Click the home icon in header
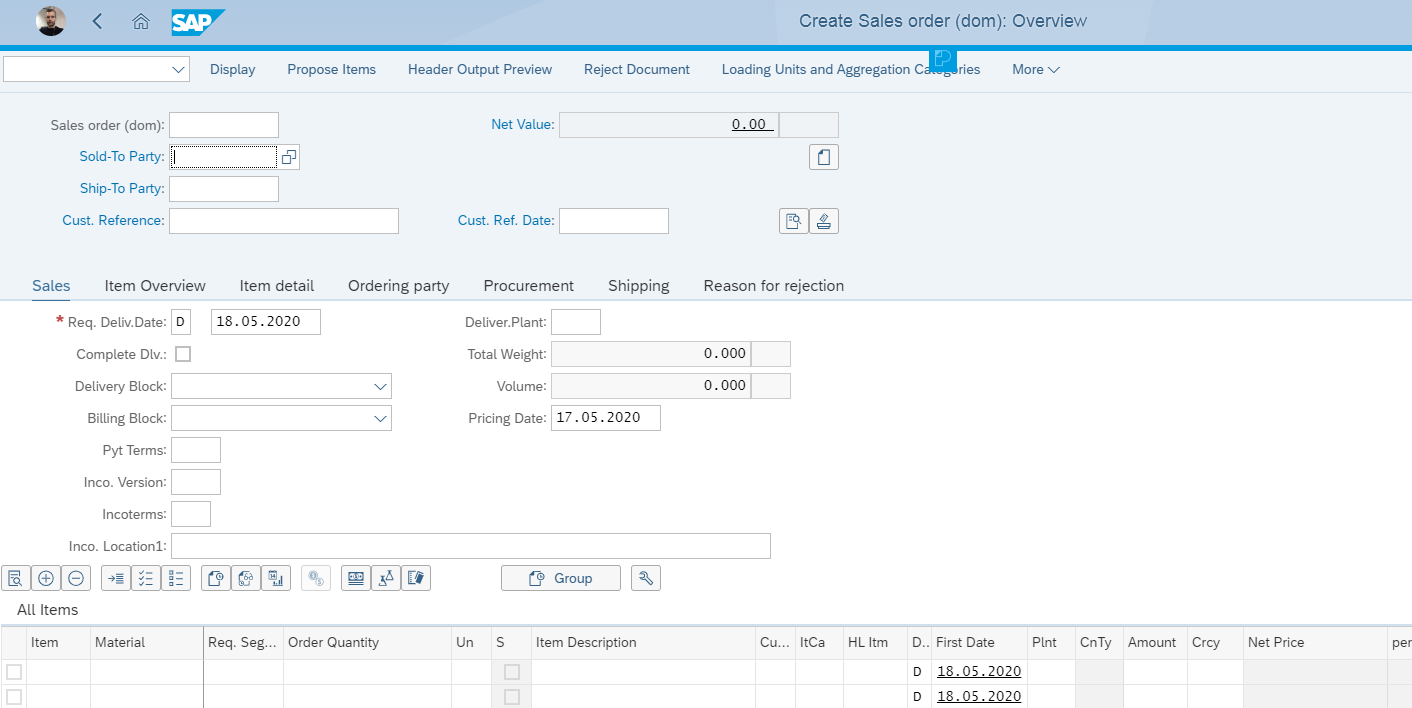The width and height of the screenshot is (1412, 708). tap(141, 21)
